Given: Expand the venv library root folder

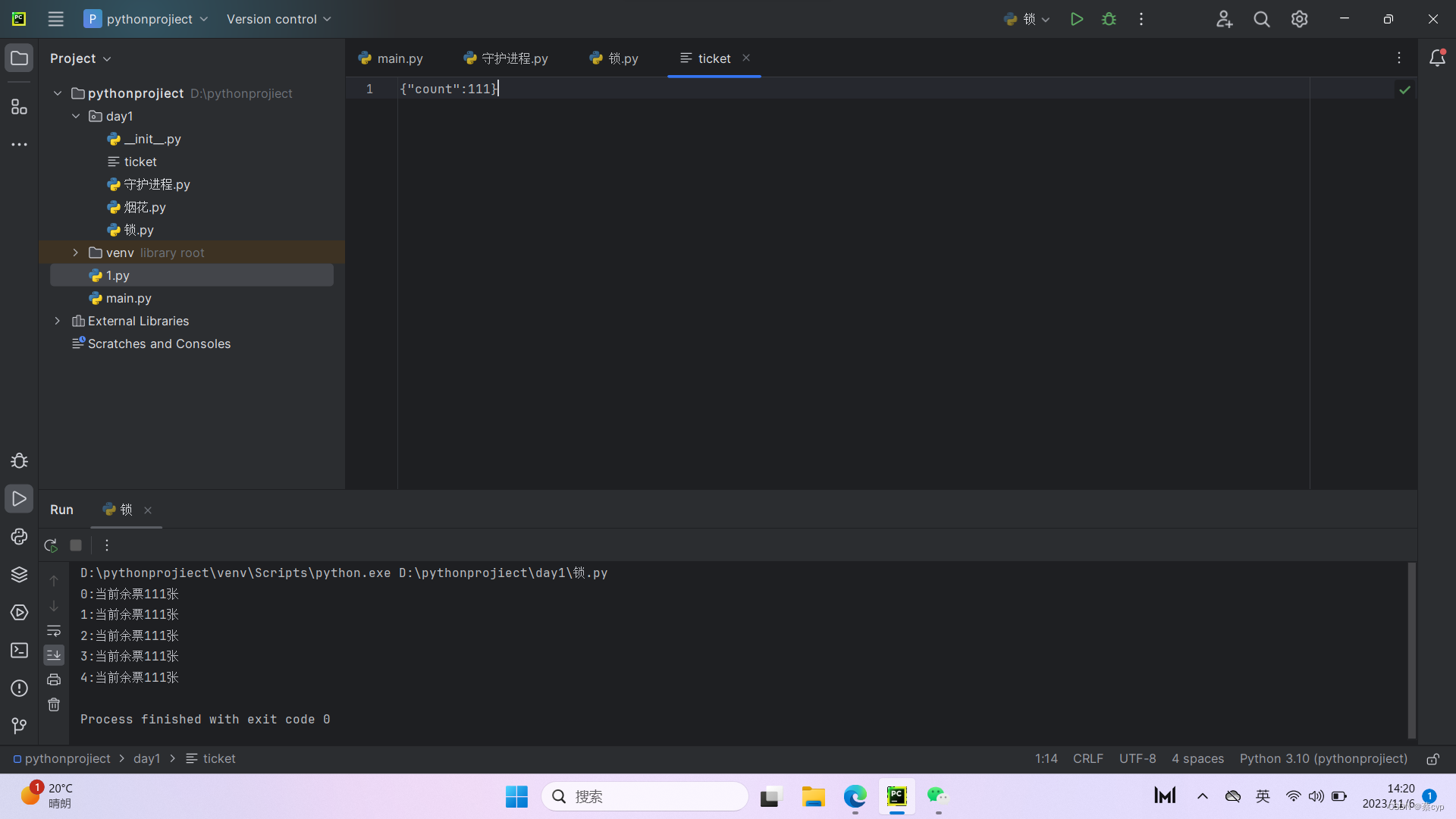Looking at the screenshot, I should (76, 253).
